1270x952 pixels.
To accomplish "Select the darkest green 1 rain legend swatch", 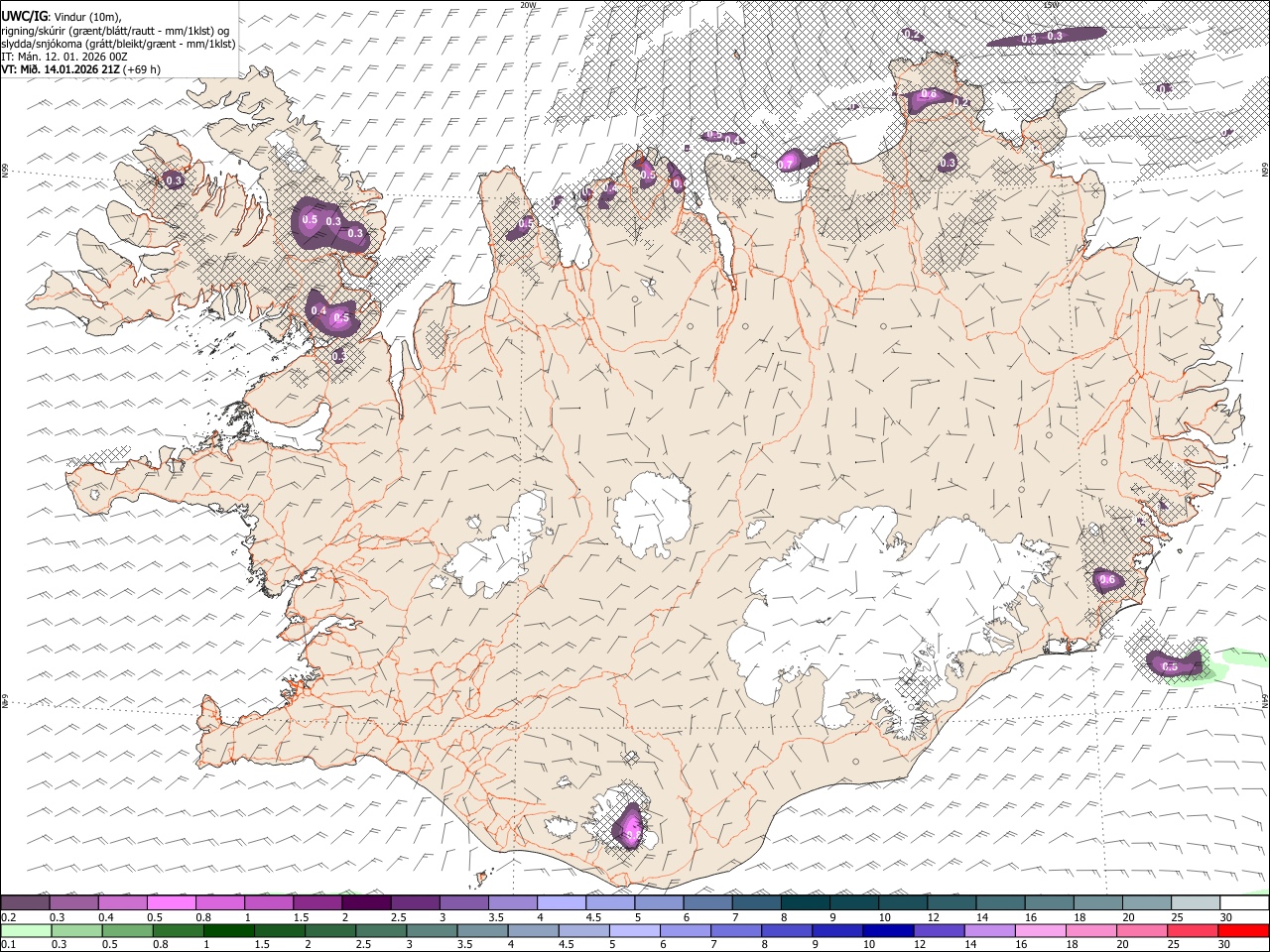I will click(228, 931).
